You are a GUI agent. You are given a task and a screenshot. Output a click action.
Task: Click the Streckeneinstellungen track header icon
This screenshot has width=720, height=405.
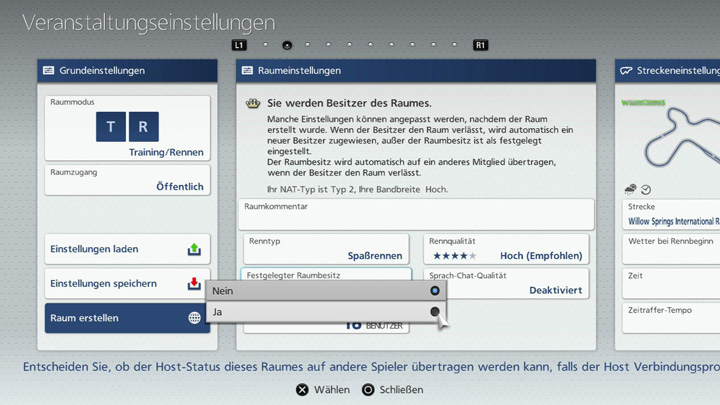[627, 71]
